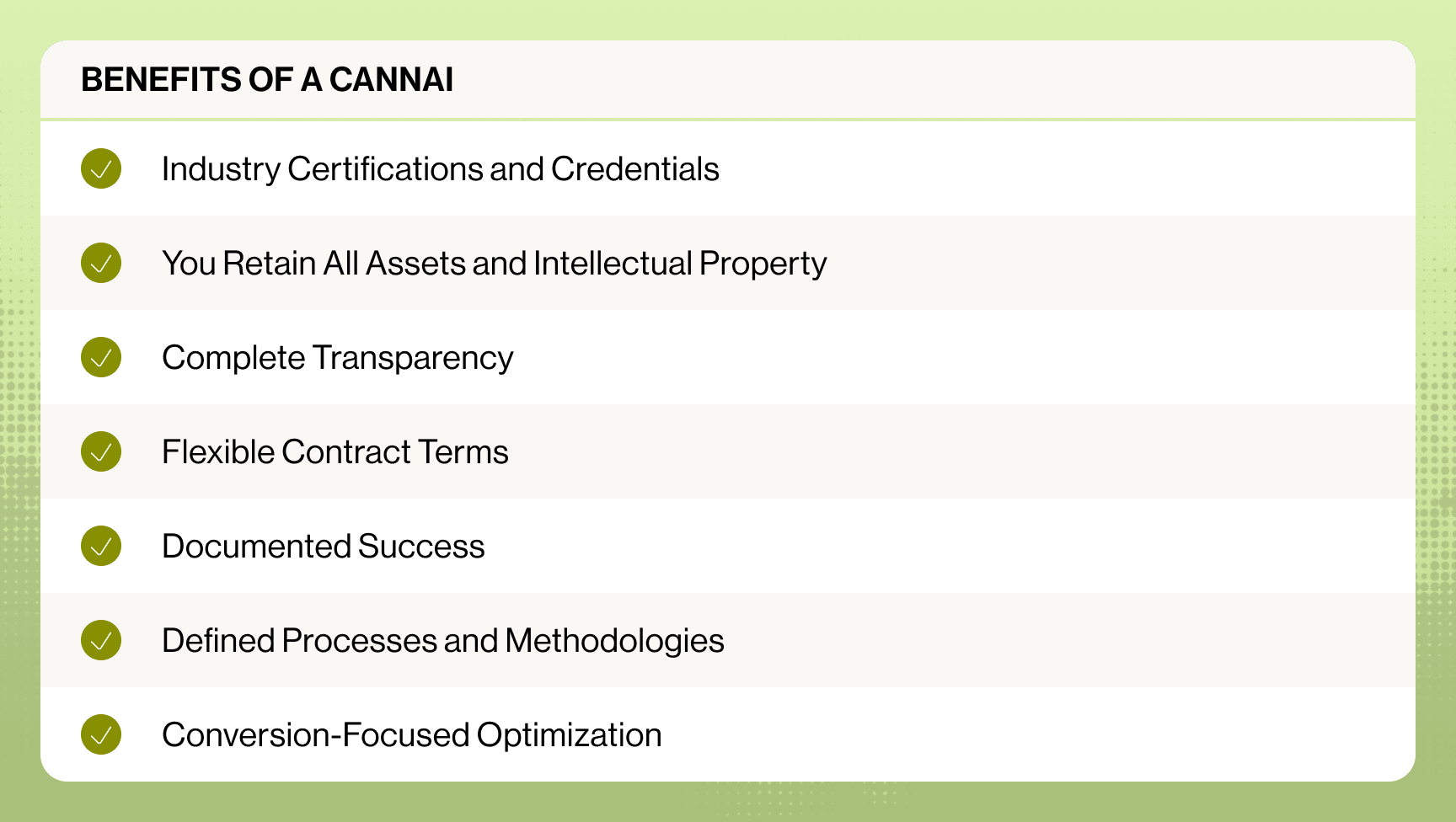The height and width of the screenshot is (822, 1456).
Task: Select the Complete Transparency checkmark icon
Action: pos(101,357)
